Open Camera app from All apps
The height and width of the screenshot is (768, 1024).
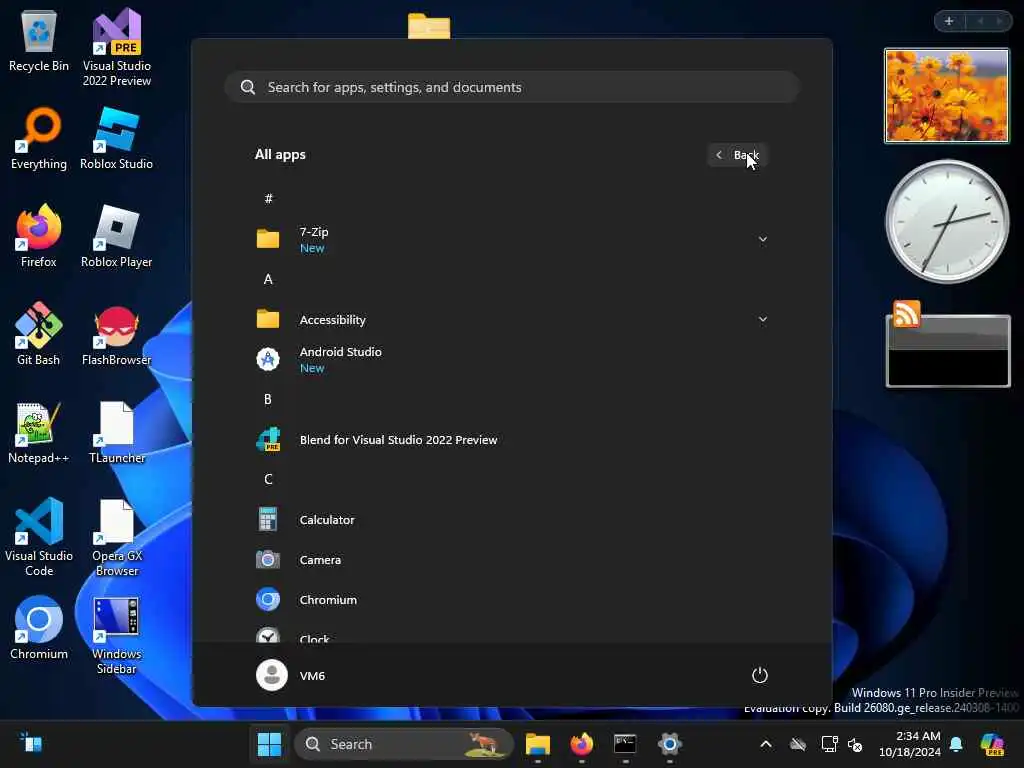coord(513,560)
